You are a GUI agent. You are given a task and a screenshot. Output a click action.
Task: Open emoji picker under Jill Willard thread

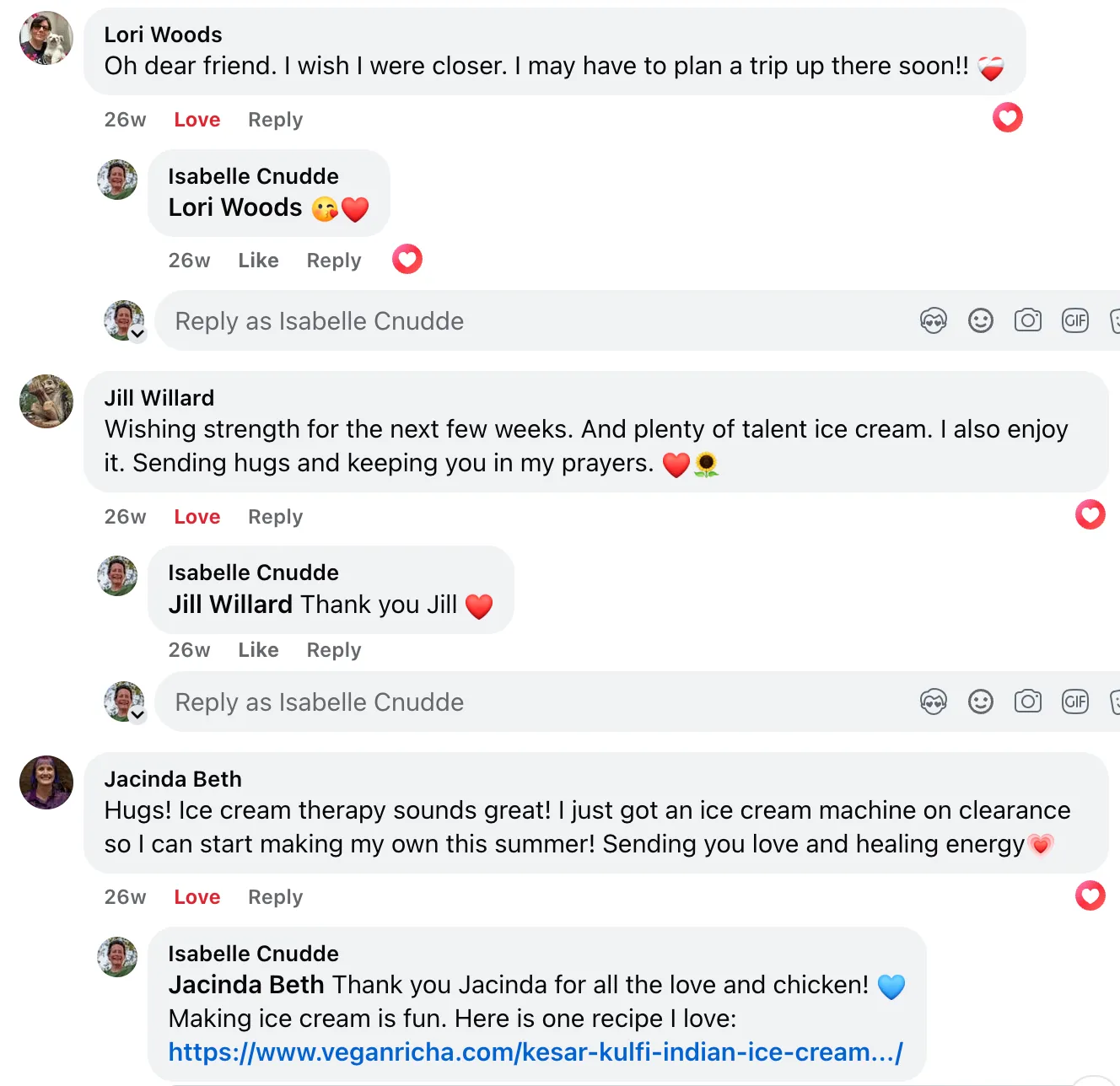click(980, 702)
